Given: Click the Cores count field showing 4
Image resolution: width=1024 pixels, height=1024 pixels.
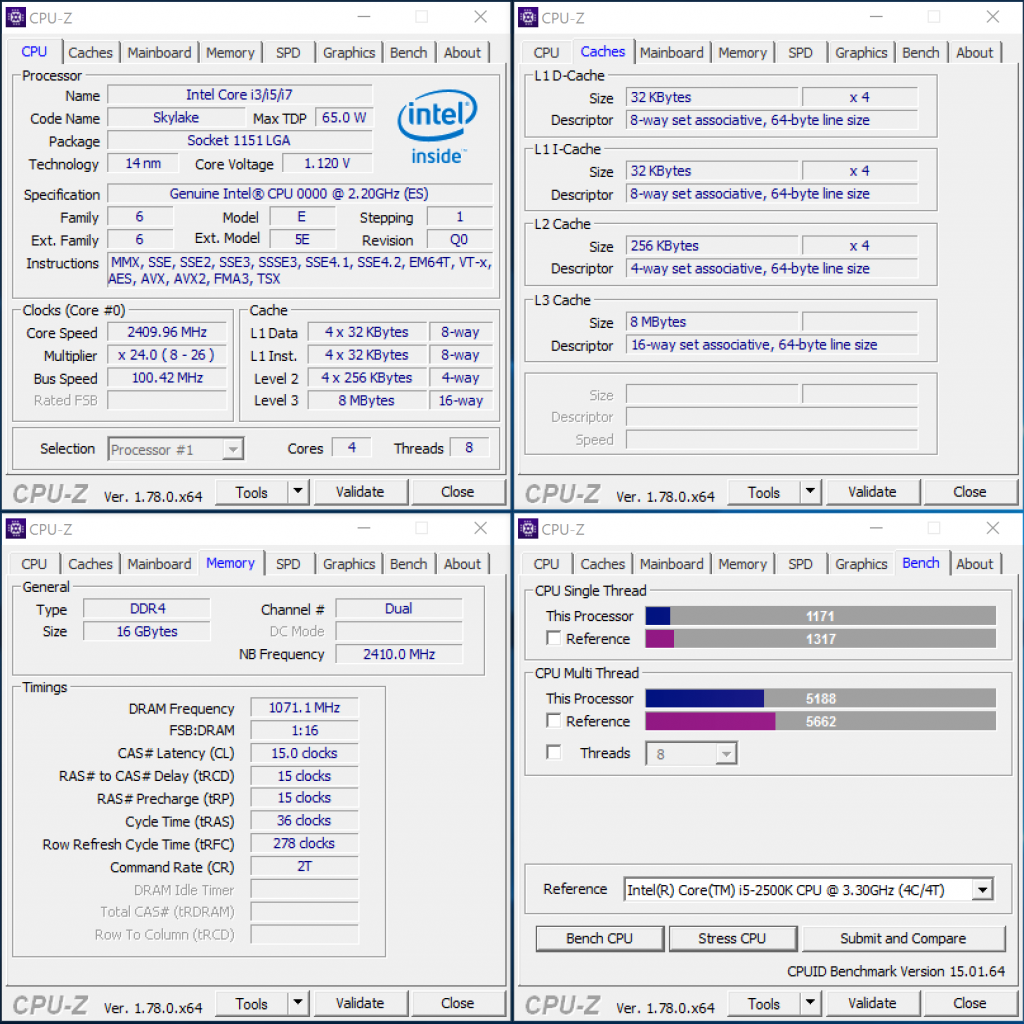Looking at the screenshot, I should tap(351, 447).
